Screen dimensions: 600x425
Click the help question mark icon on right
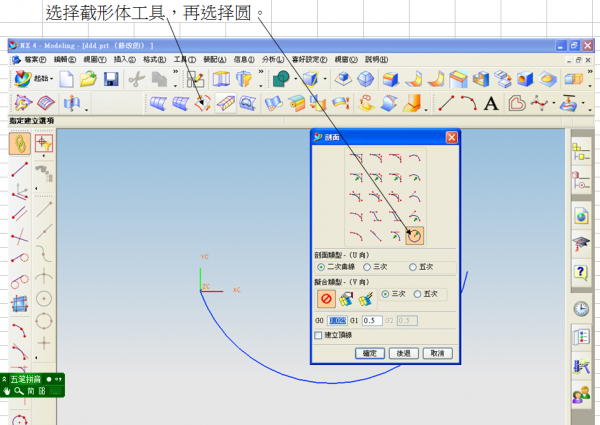coord(581,272)
